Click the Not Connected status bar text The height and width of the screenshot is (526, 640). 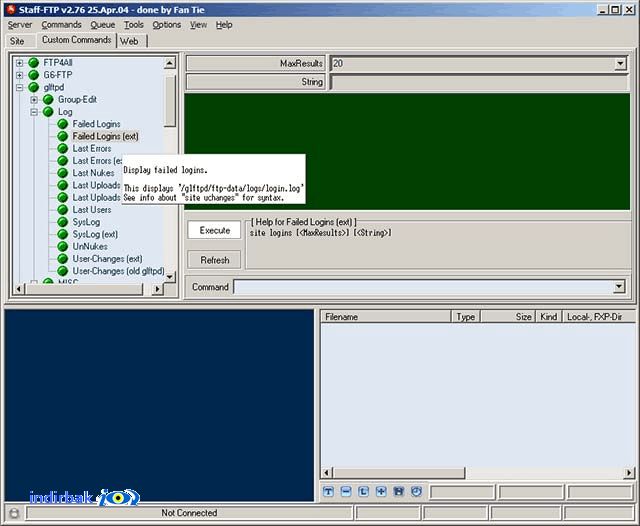pos(189,513)
